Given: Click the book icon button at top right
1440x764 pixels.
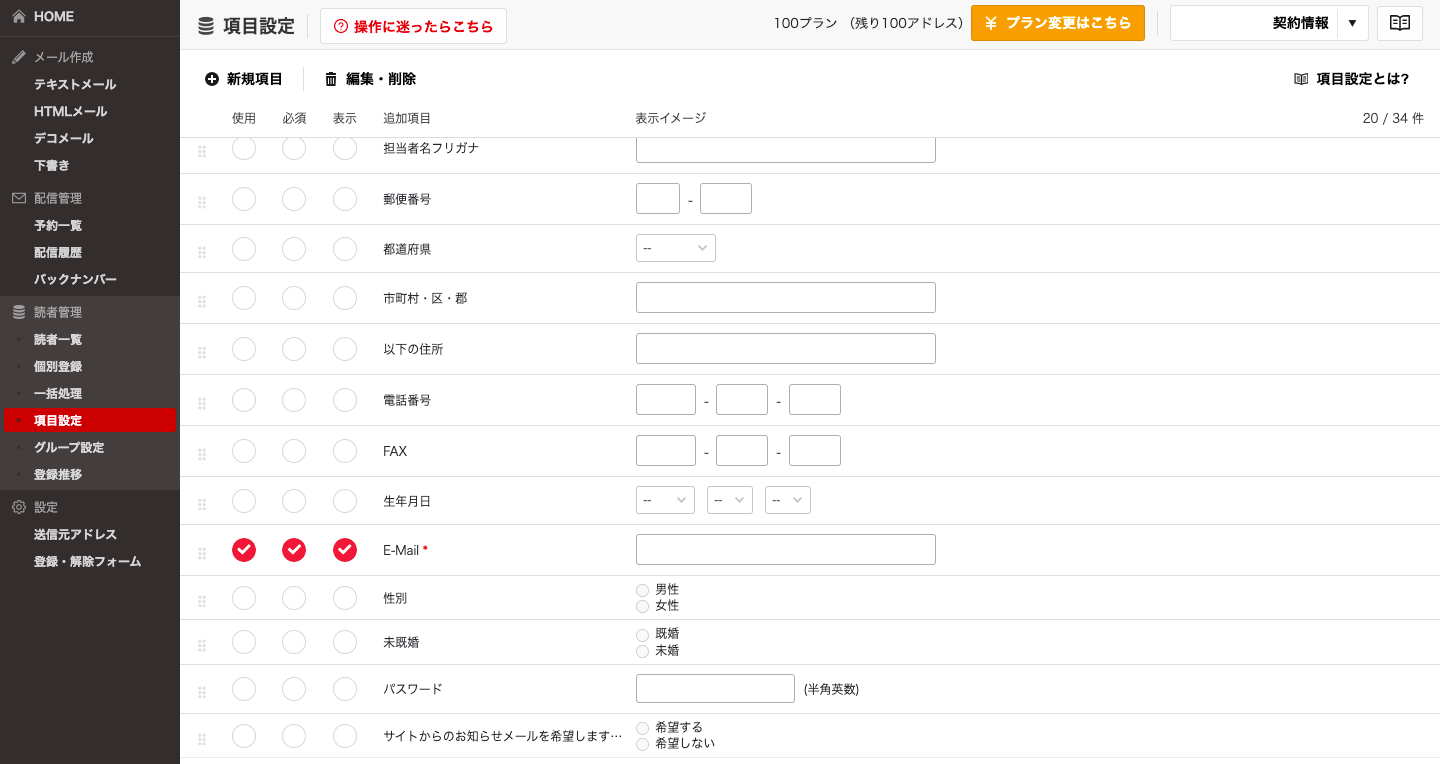Looking at the screenshot, I should 1399,23.
